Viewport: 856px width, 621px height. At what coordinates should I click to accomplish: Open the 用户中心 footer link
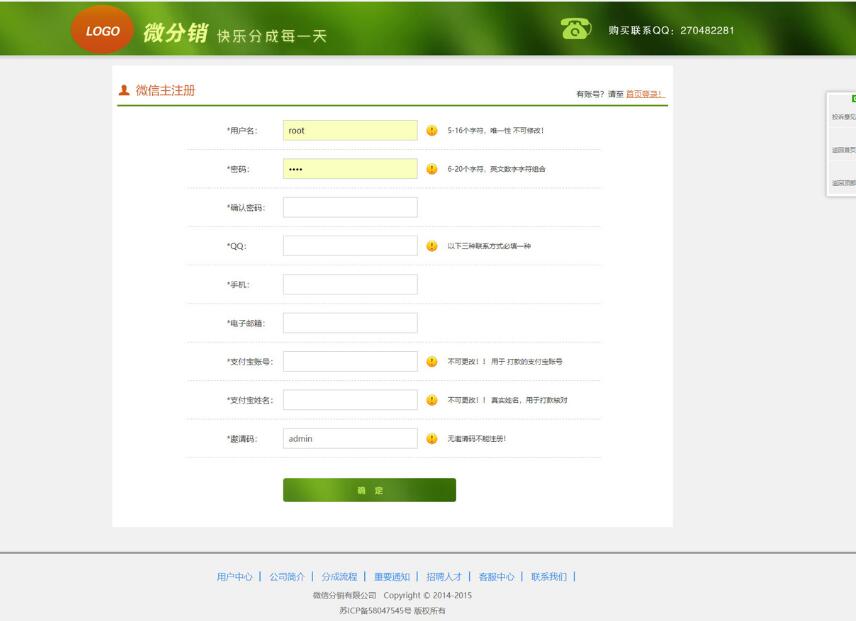234,575
